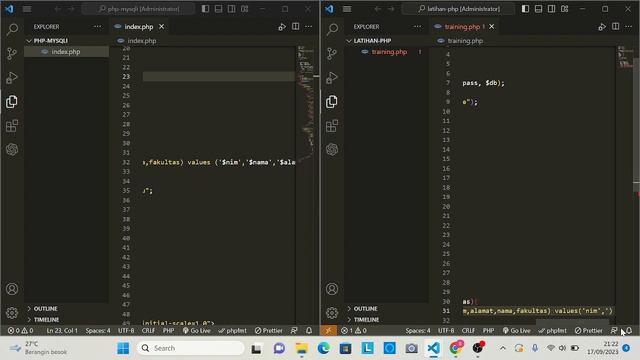The image size is (640, 360).
Task: Toggle secondary sidebar in right window
Action: click(x=551, y=9)
